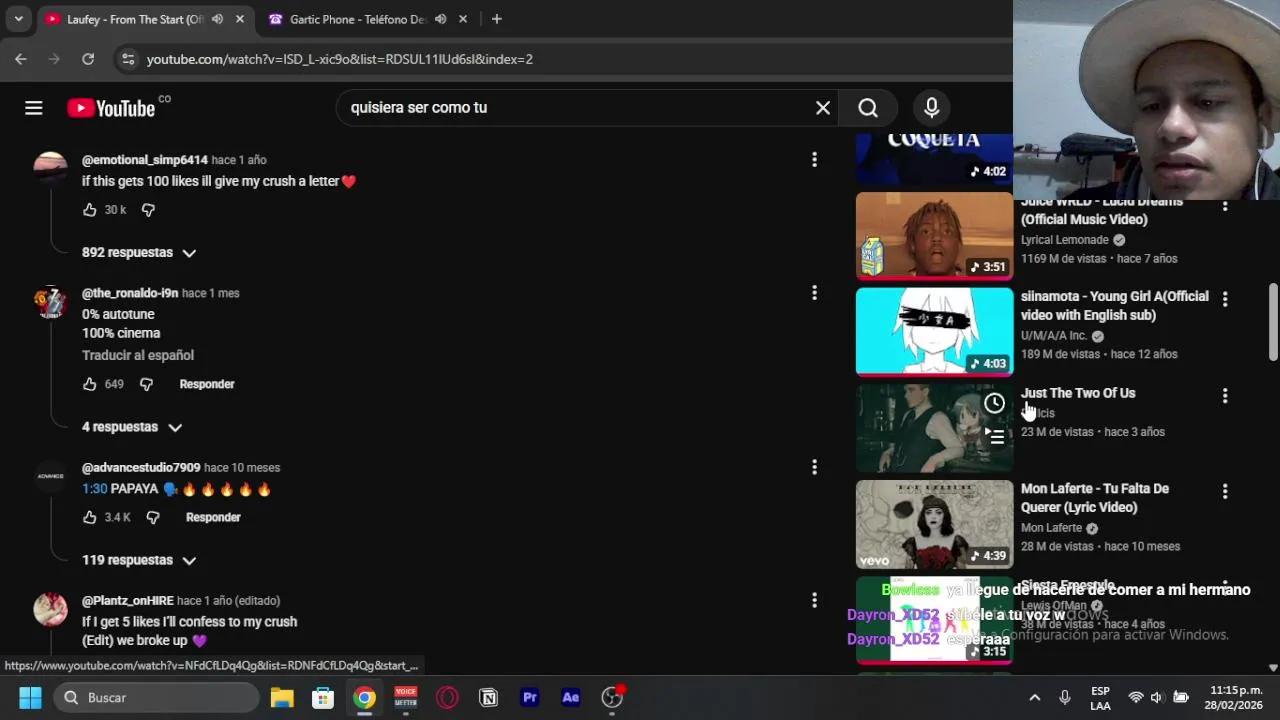Open menu for Mon Laferte video
This screenshot has width=1280, height=720.
tap(1225, 492)
